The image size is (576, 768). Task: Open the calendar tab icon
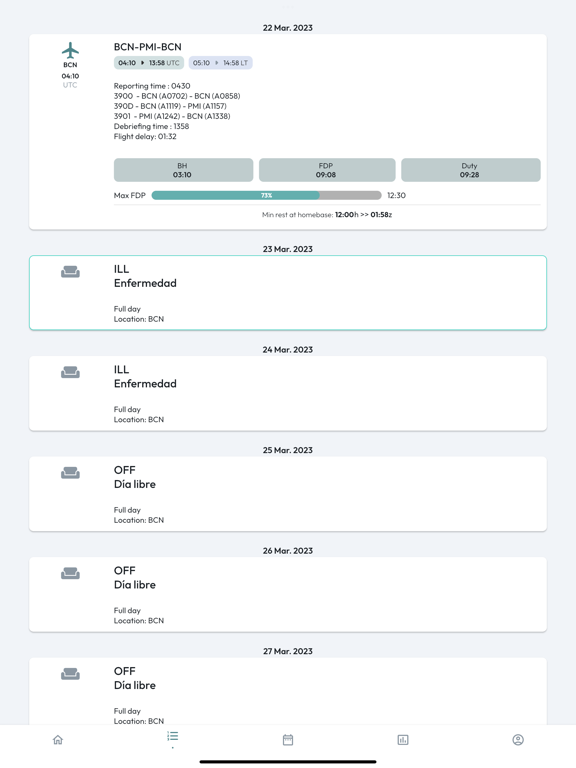pyautogui.click(x=288, y=740)
